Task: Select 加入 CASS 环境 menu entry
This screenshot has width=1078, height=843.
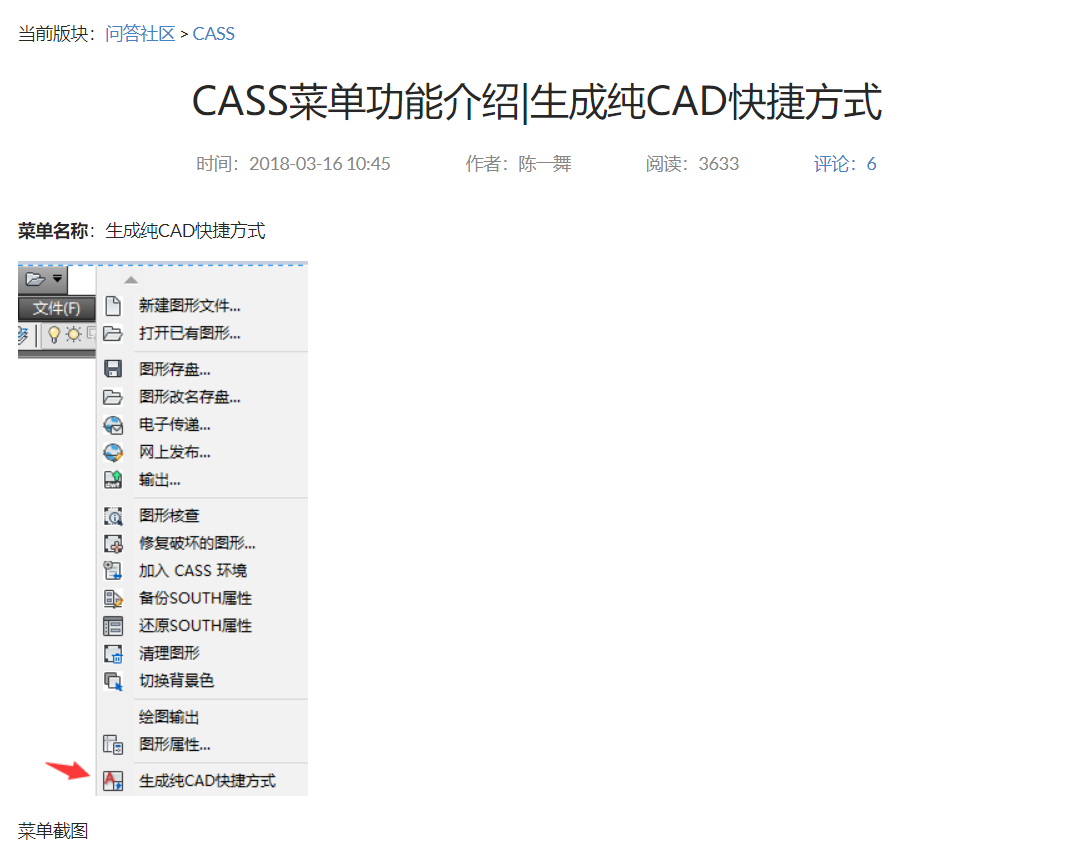Action: (x=193, y=571)
